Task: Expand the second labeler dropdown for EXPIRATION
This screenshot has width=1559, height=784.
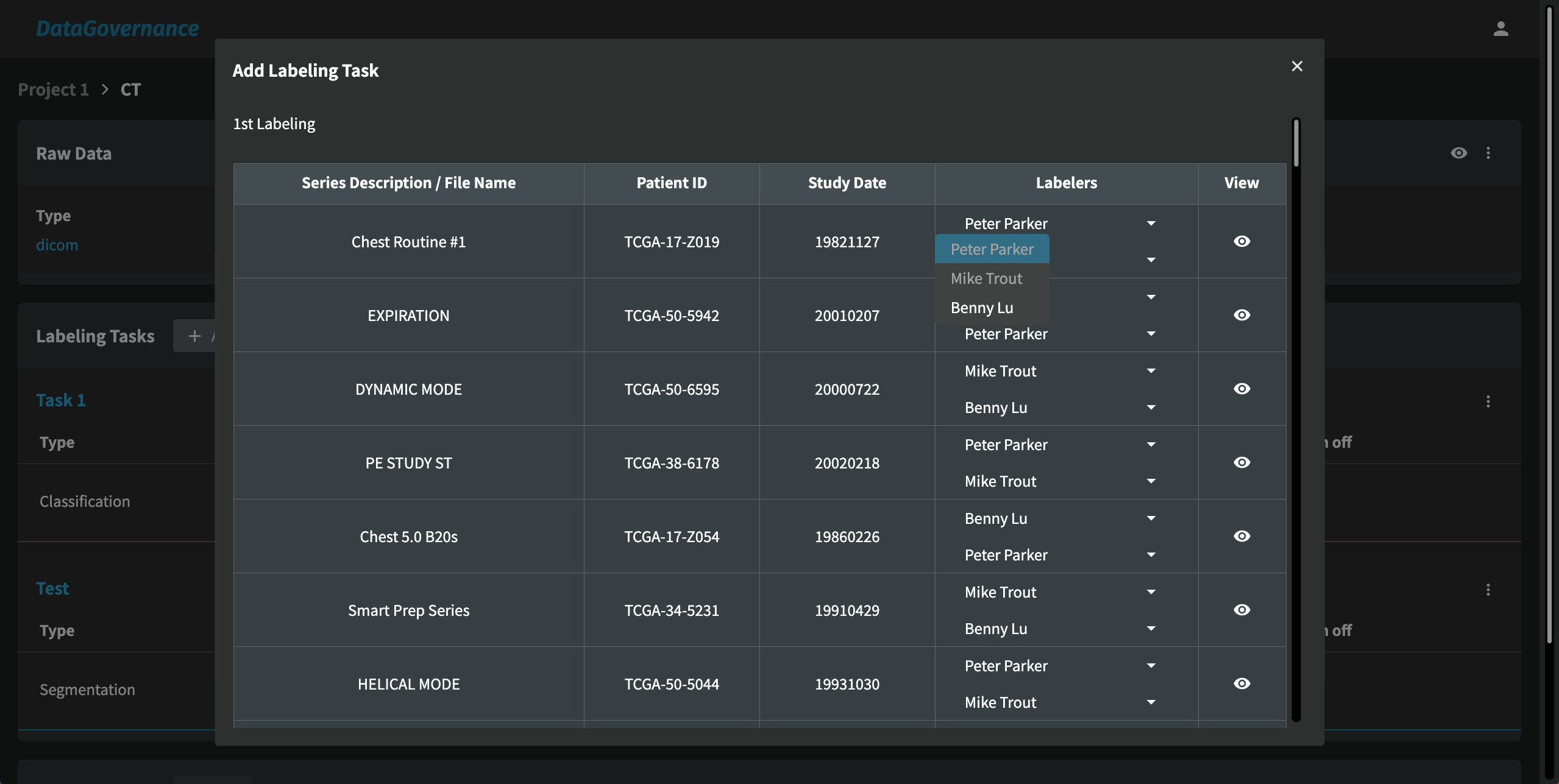Action: coord(1149,334)
